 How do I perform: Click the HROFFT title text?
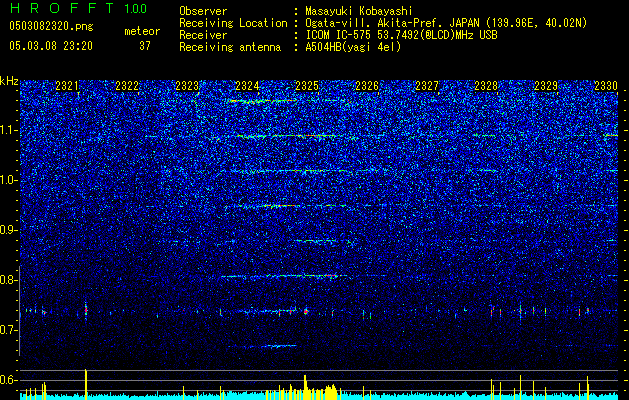[62, 8]
